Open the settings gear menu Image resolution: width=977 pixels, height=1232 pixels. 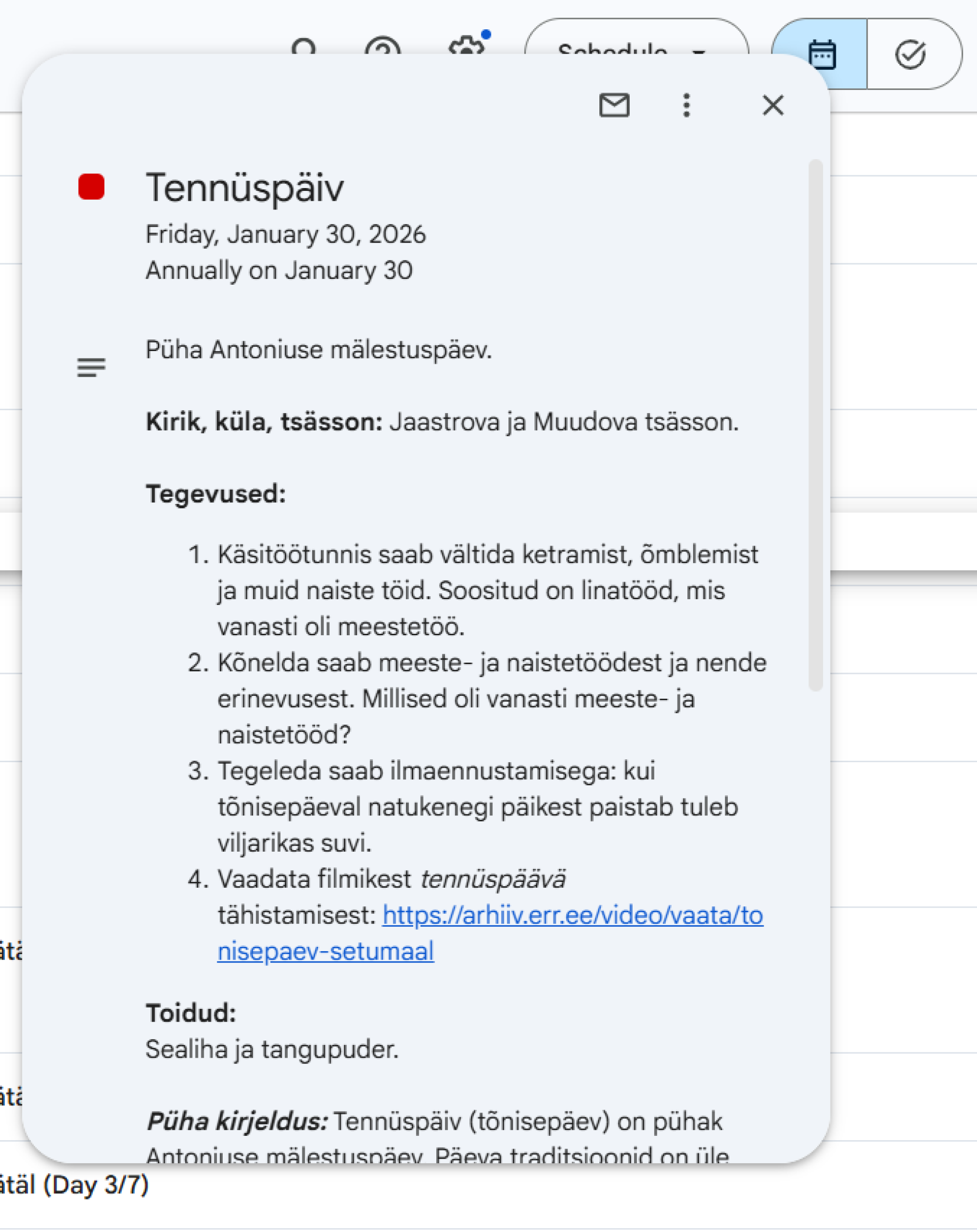466,46
